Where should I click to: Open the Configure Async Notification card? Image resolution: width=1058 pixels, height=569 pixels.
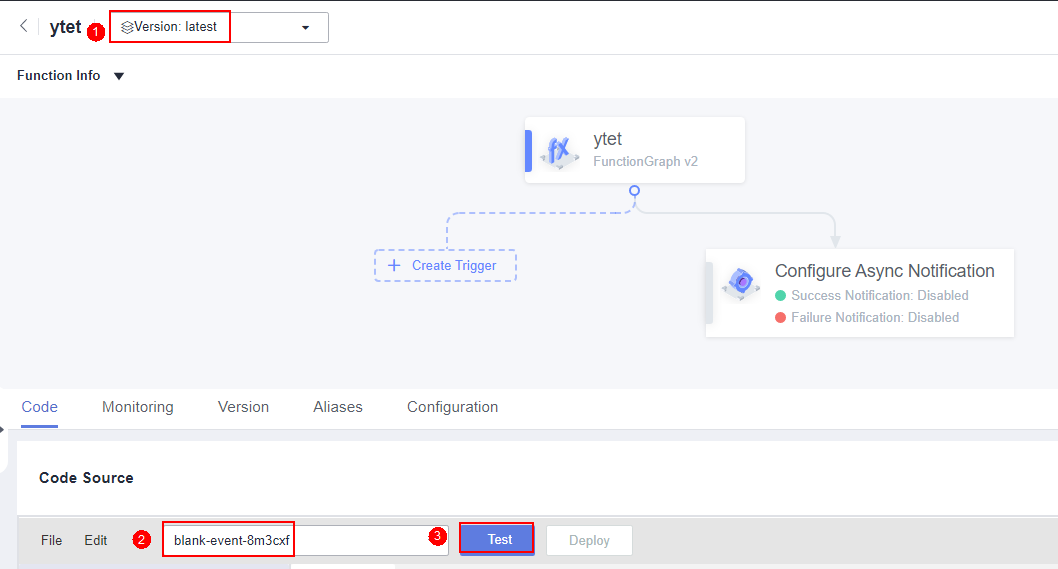[860, 293]
